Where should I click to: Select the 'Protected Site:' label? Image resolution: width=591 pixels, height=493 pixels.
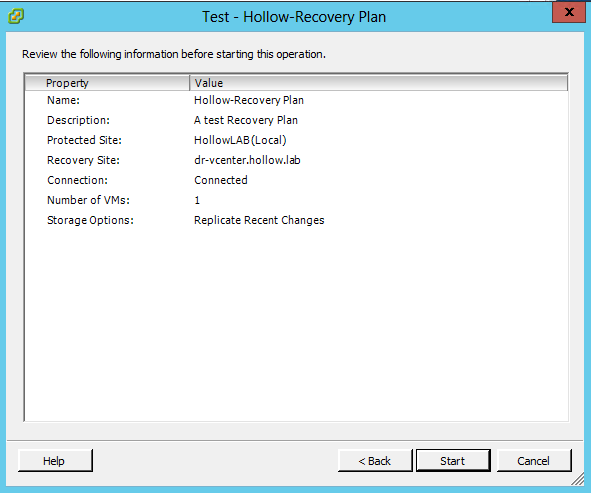click(x=84, y=140)
